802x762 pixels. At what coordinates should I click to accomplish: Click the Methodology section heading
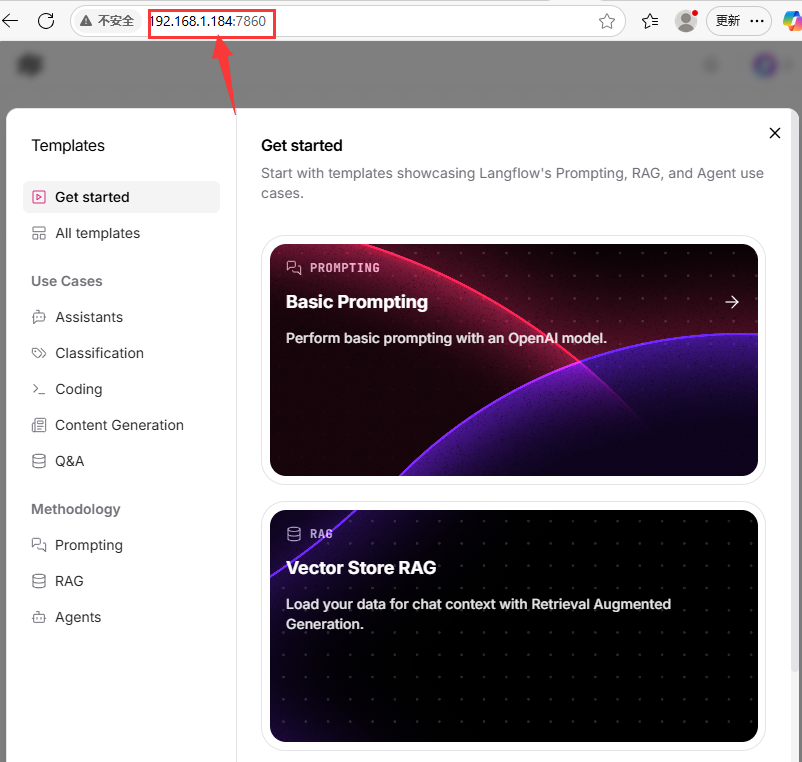pyautogui.click(x=76, y=509)
